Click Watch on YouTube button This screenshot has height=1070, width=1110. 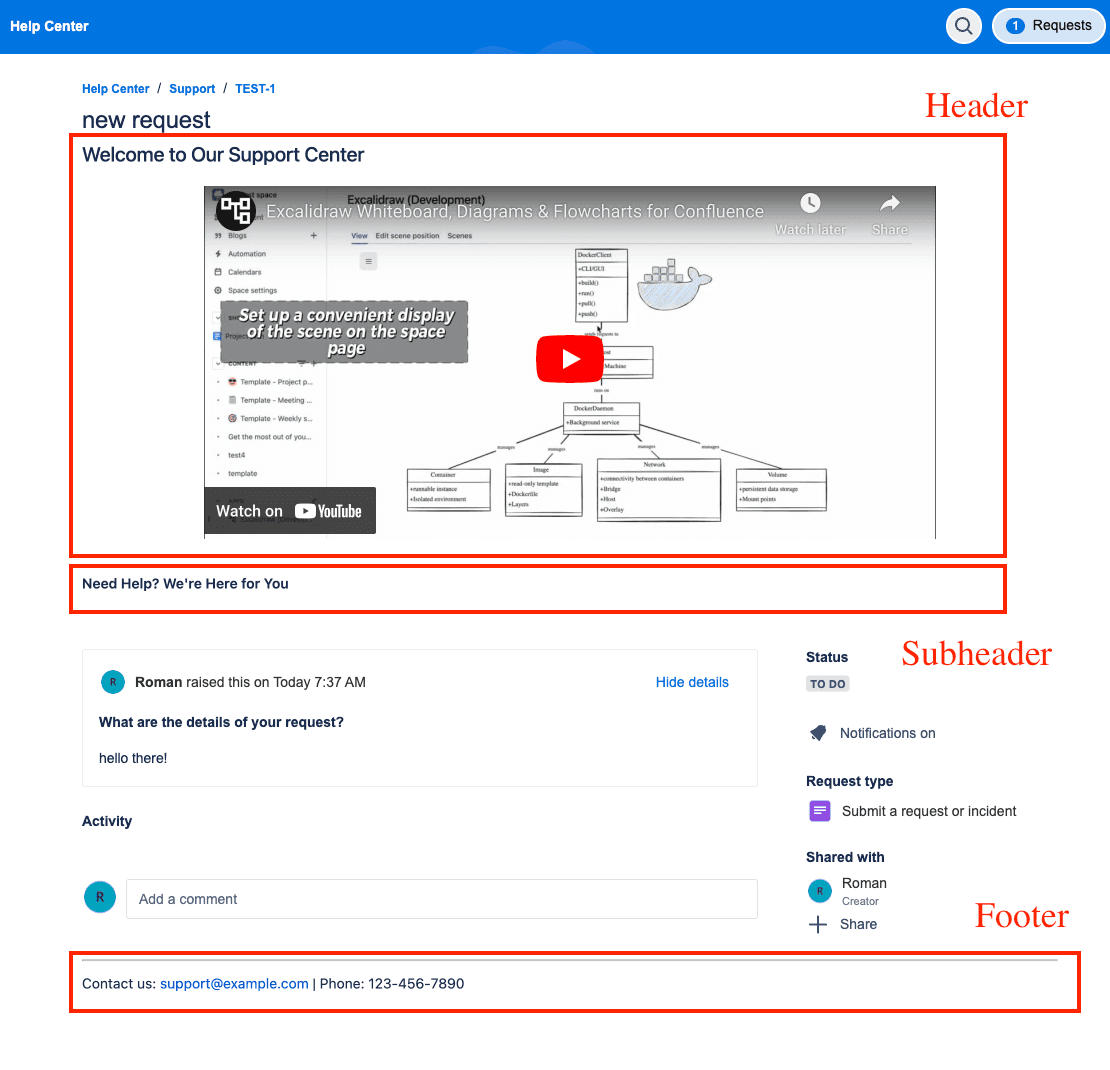[x=290, y=511]
